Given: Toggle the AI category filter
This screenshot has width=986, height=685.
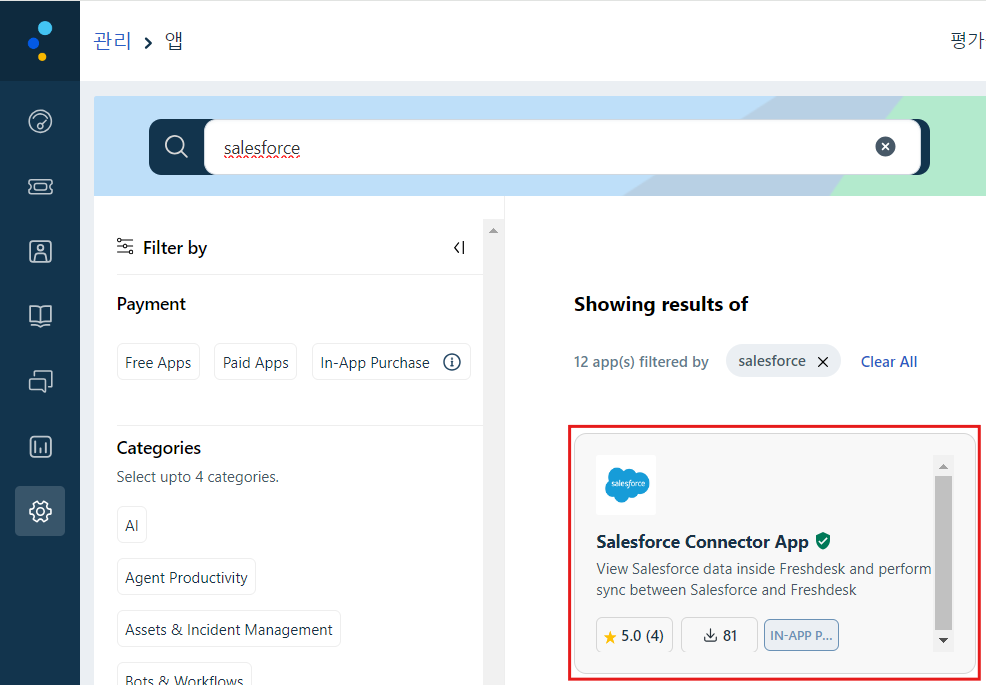Looking at the screenshot, I should (131, 525).
